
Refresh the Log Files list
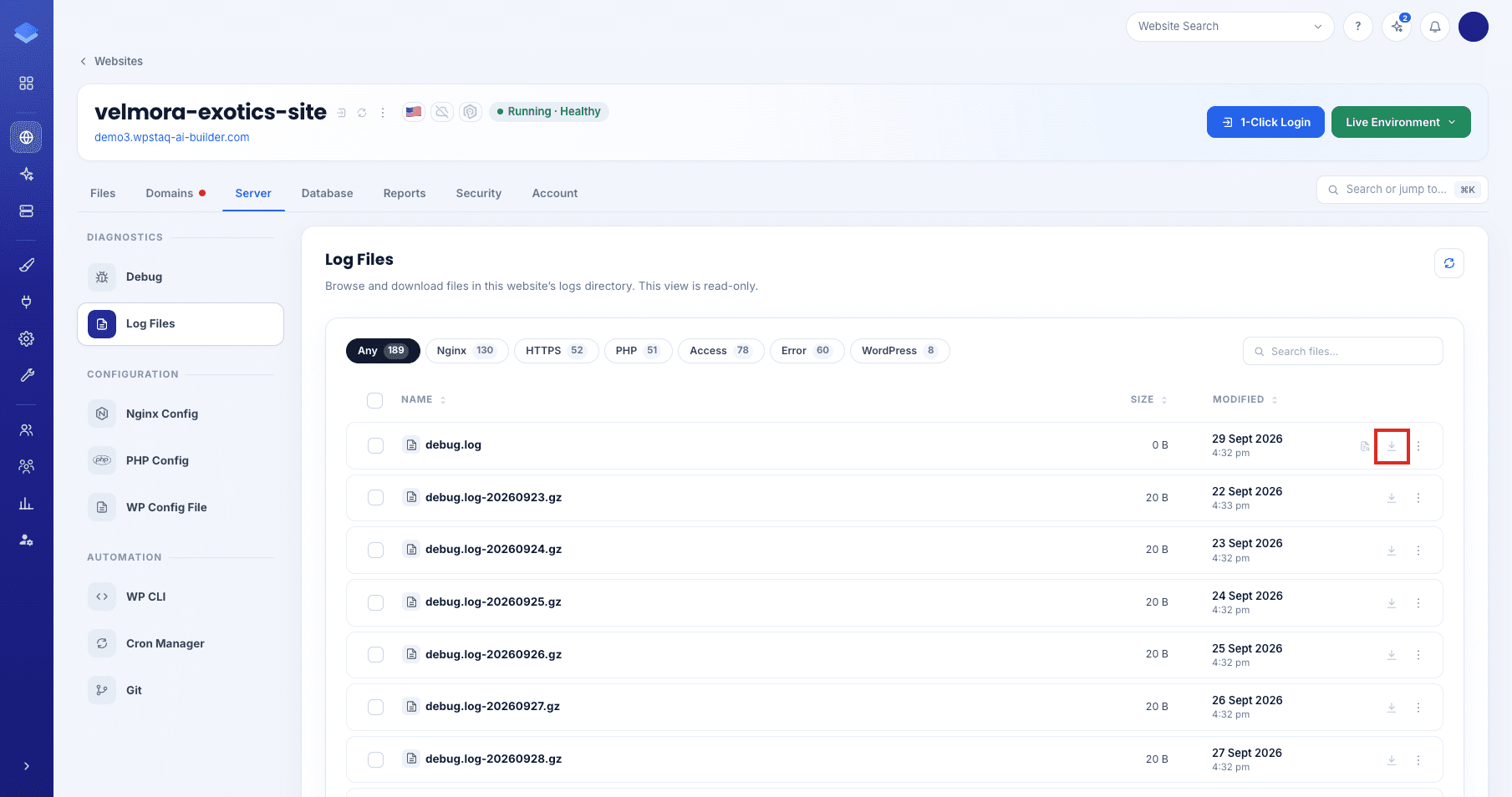tap(1449, 263)
